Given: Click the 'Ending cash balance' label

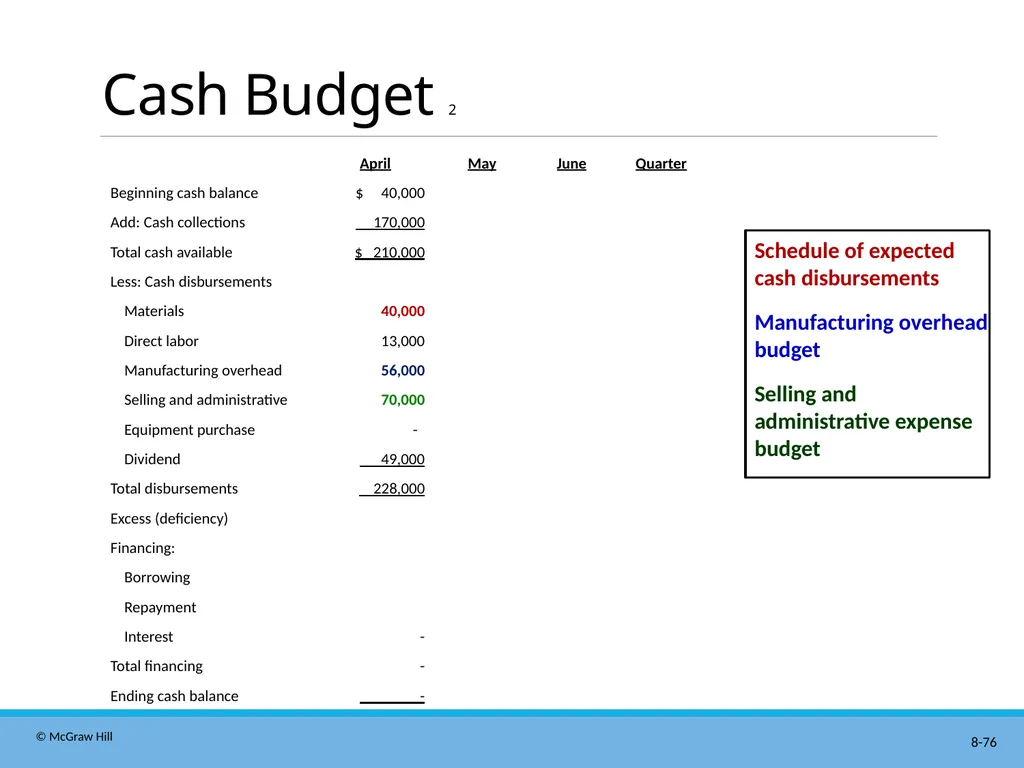Looking at the screenshot, I should pyautogui.click(x=174, y=696).
